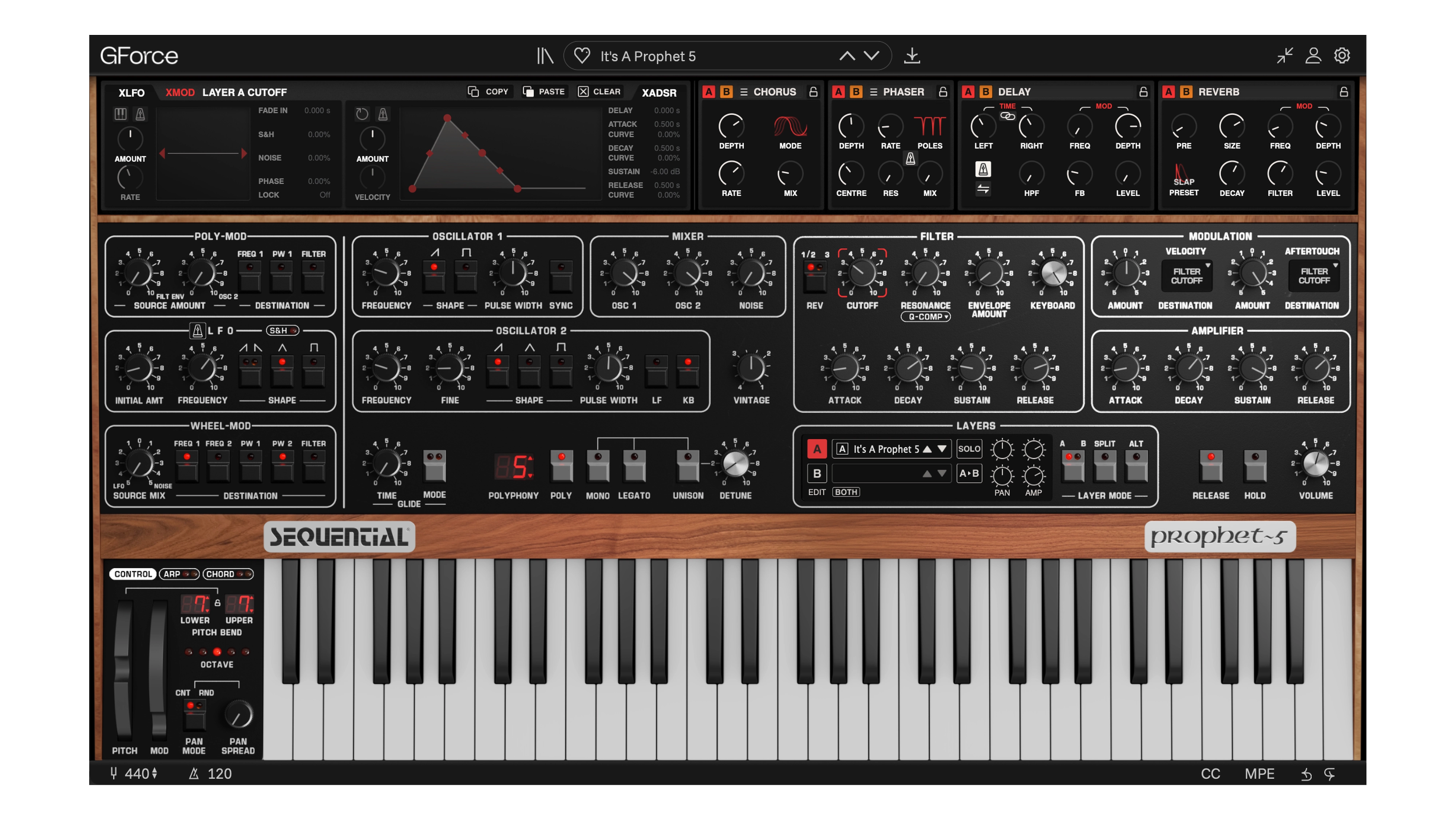Go to next preset with down chevron
The width and height of the screenshot is (1456, 820).
(x=871, y=56)
